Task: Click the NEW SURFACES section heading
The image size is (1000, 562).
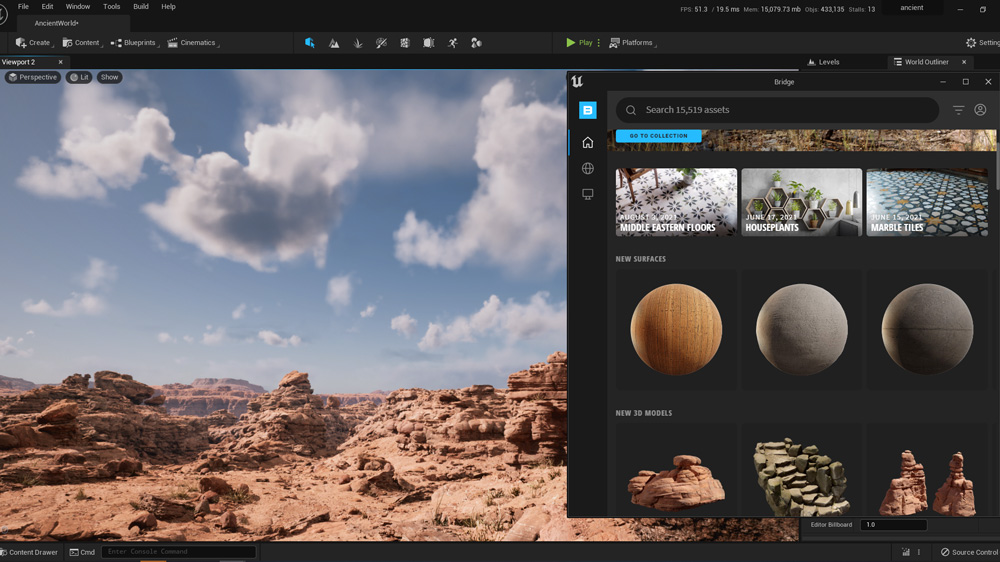Action: [x=640, y=259]
